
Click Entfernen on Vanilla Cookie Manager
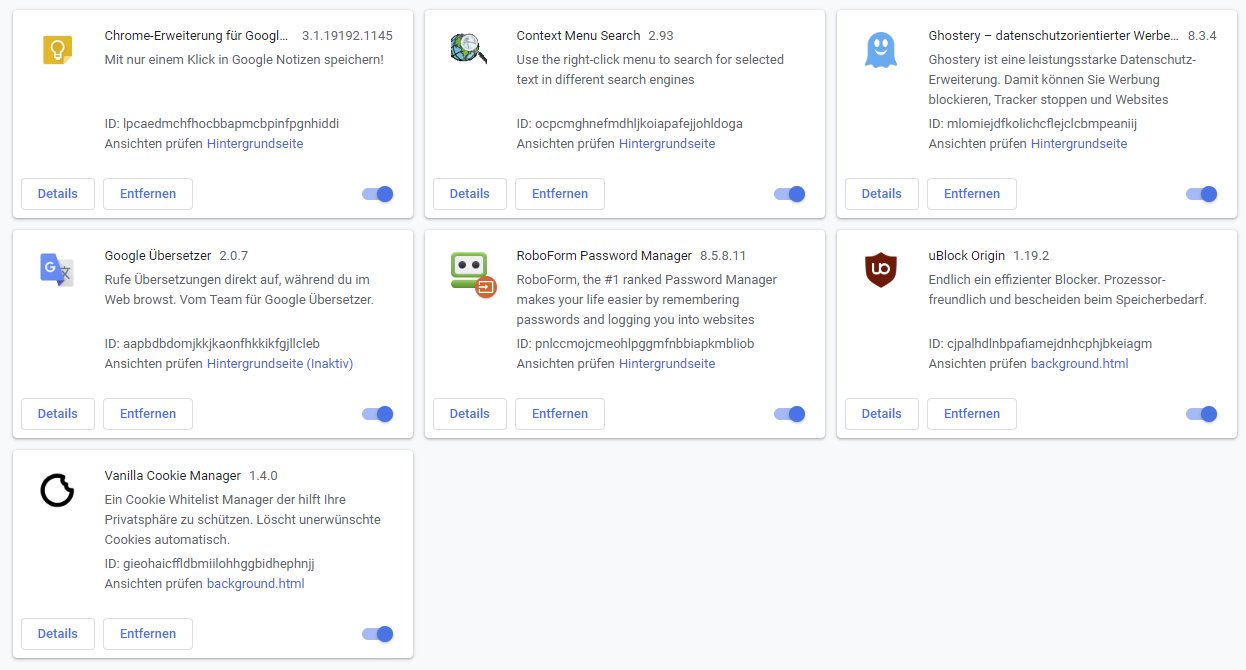pyautogui.click(x=148, y=634)
